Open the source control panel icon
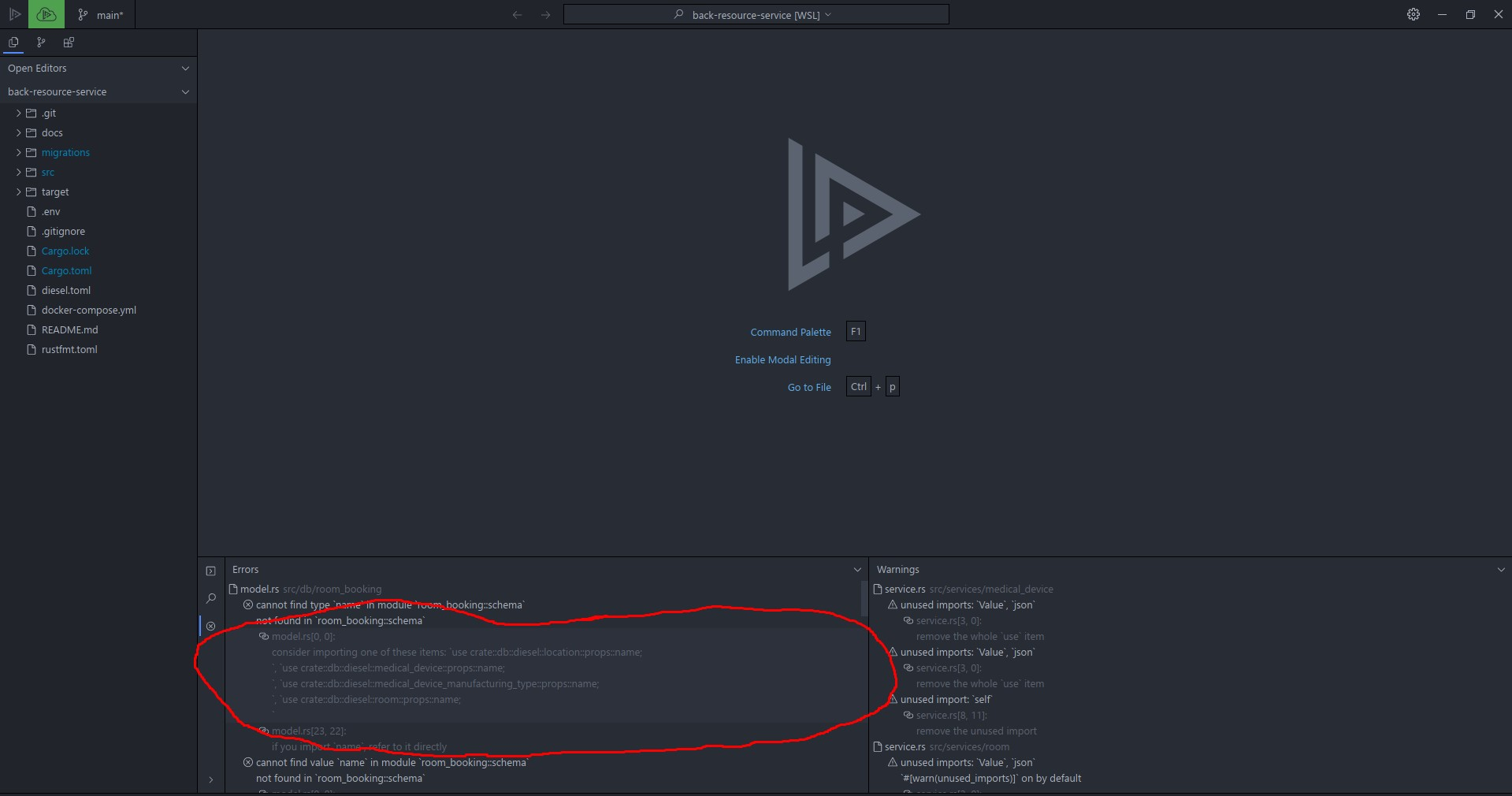 [41, 43]
